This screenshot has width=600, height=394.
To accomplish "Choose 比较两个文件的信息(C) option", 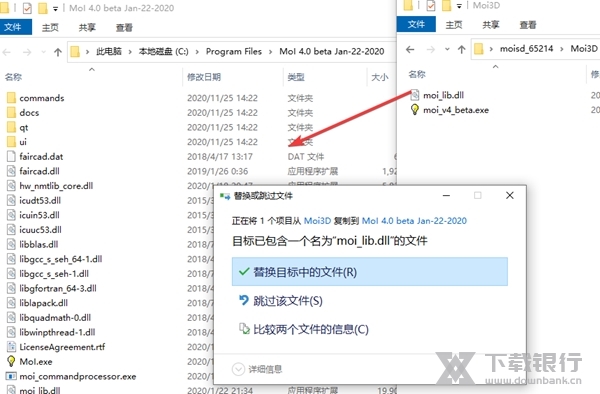I will pyautogui.click(x=370, y=329).
